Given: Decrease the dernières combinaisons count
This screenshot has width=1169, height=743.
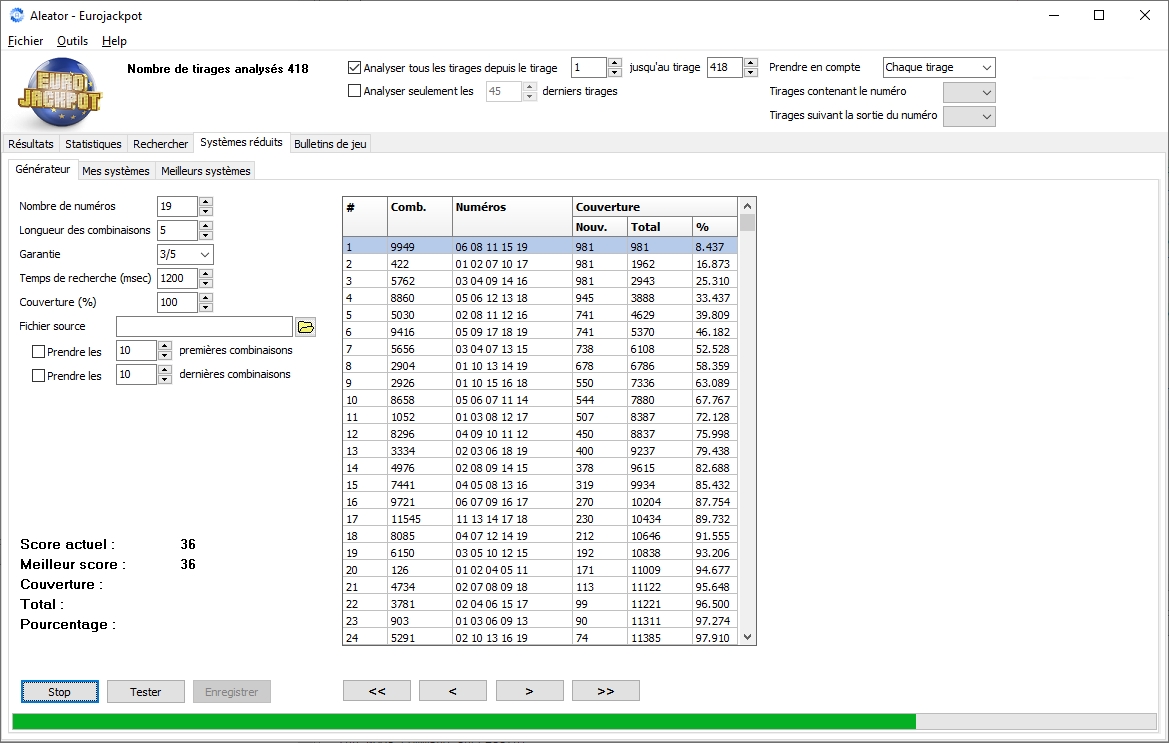Looking at the screenshot, I should tap(166, 380).
